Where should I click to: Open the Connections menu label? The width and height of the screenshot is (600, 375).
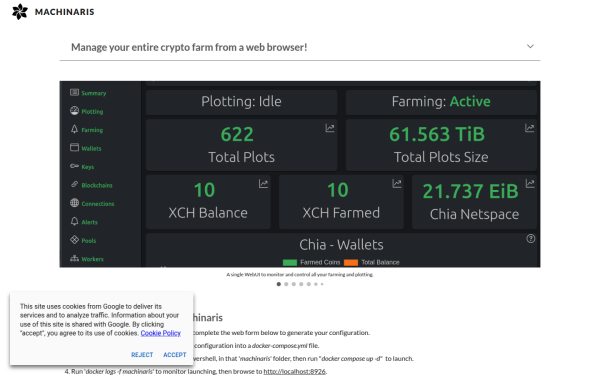coord(98,204)
